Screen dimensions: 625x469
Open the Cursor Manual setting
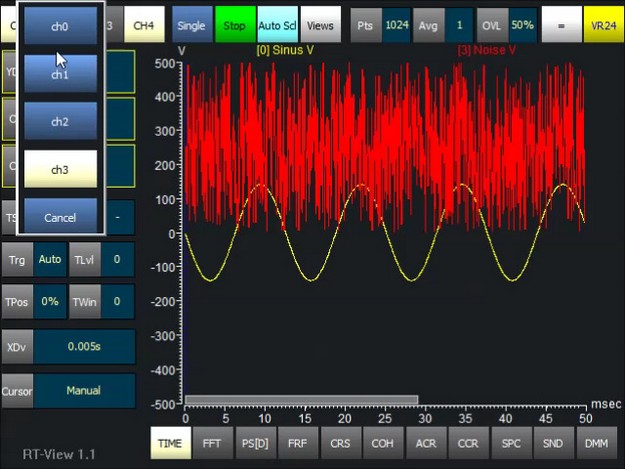click(x=84, y=391)
